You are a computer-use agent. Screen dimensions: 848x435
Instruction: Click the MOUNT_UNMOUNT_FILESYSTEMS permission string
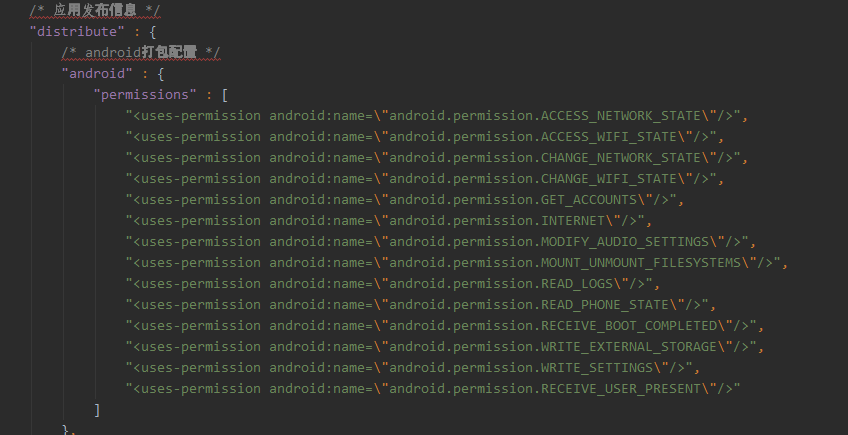(456, 263)
